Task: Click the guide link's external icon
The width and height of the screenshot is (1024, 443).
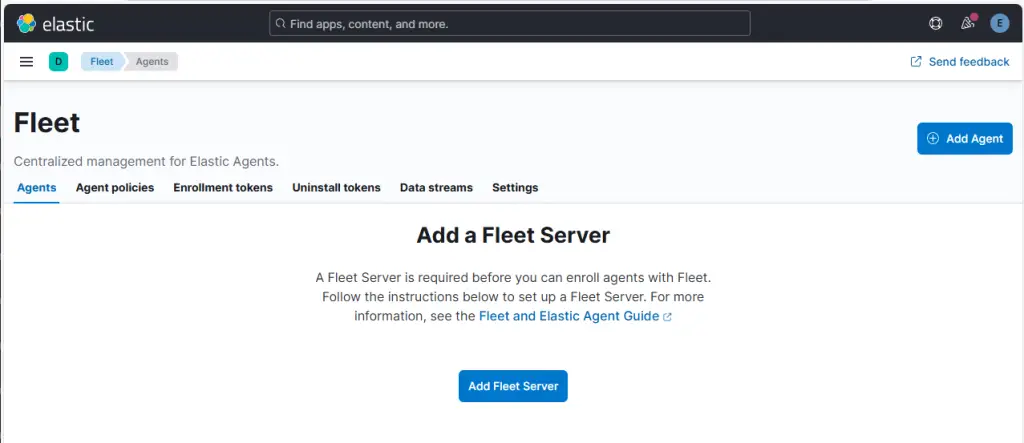Action: coord(667,317)
